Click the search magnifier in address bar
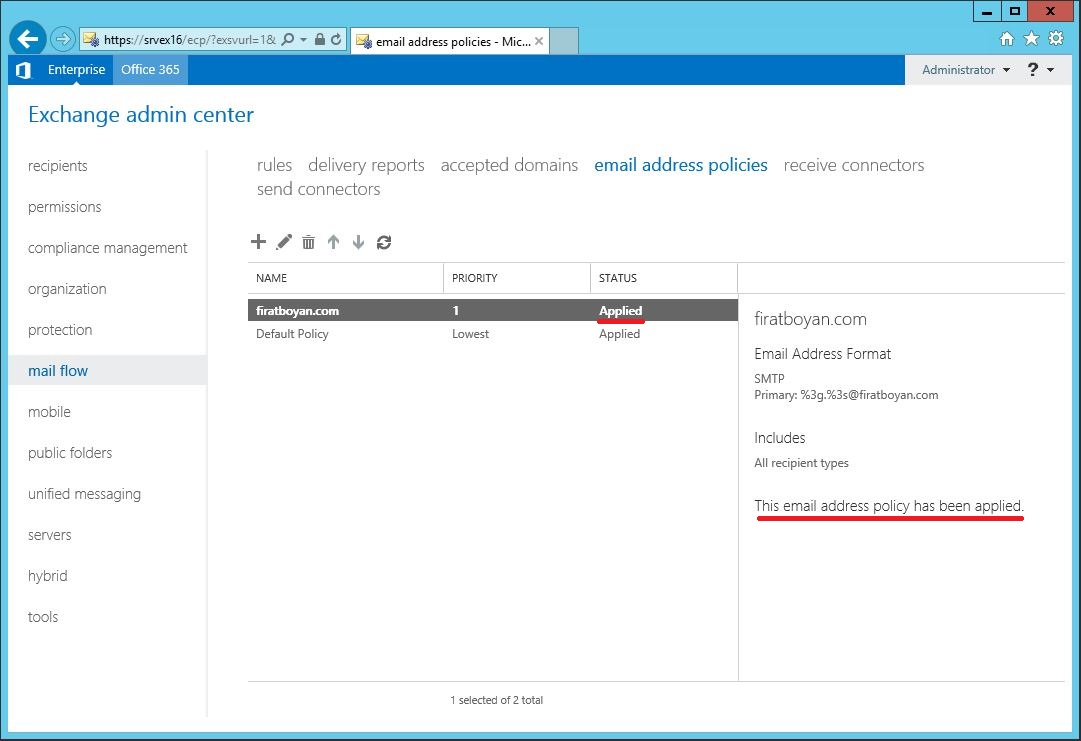 pos(288,39)
